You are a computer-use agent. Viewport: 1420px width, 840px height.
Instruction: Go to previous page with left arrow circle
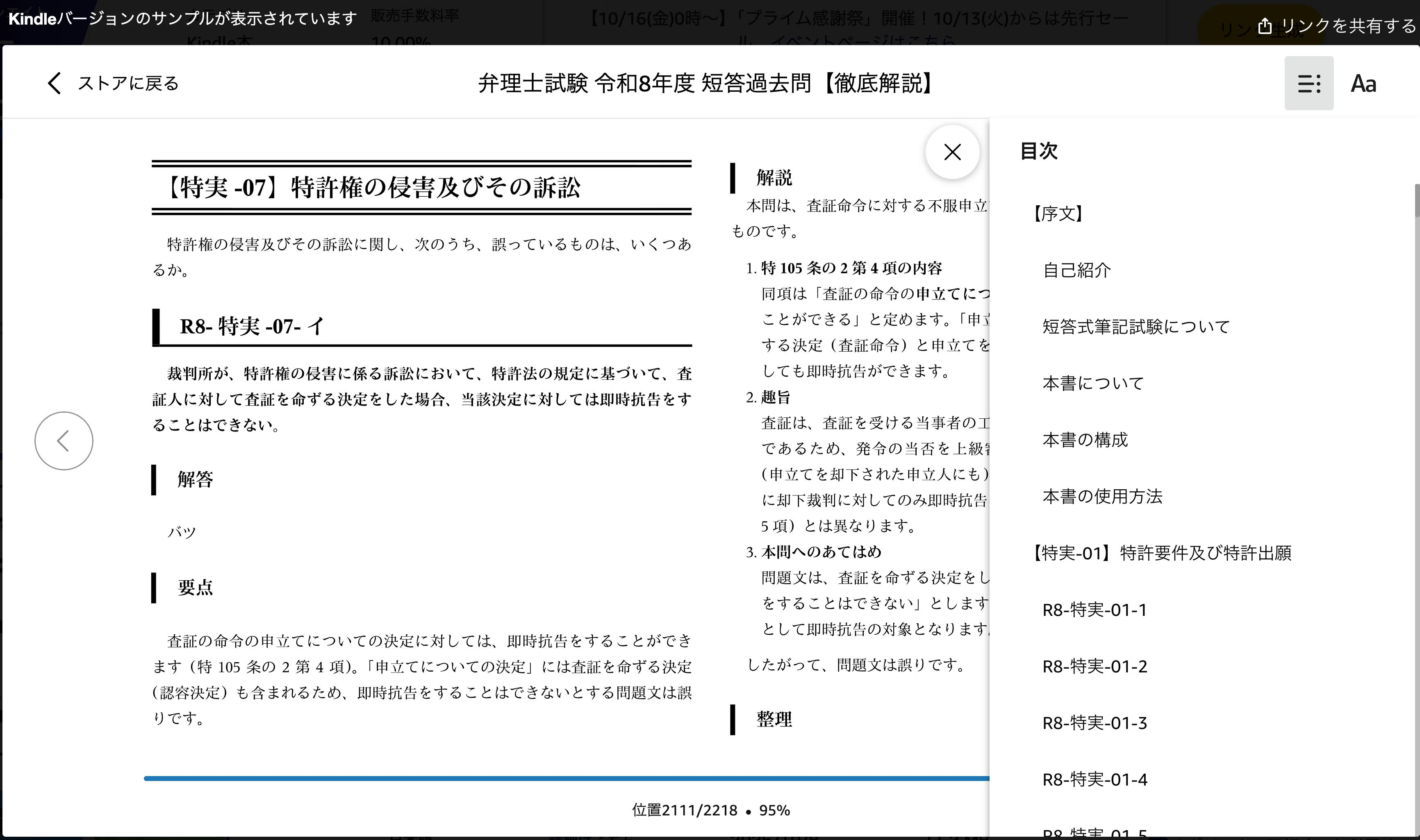(64, 440)
